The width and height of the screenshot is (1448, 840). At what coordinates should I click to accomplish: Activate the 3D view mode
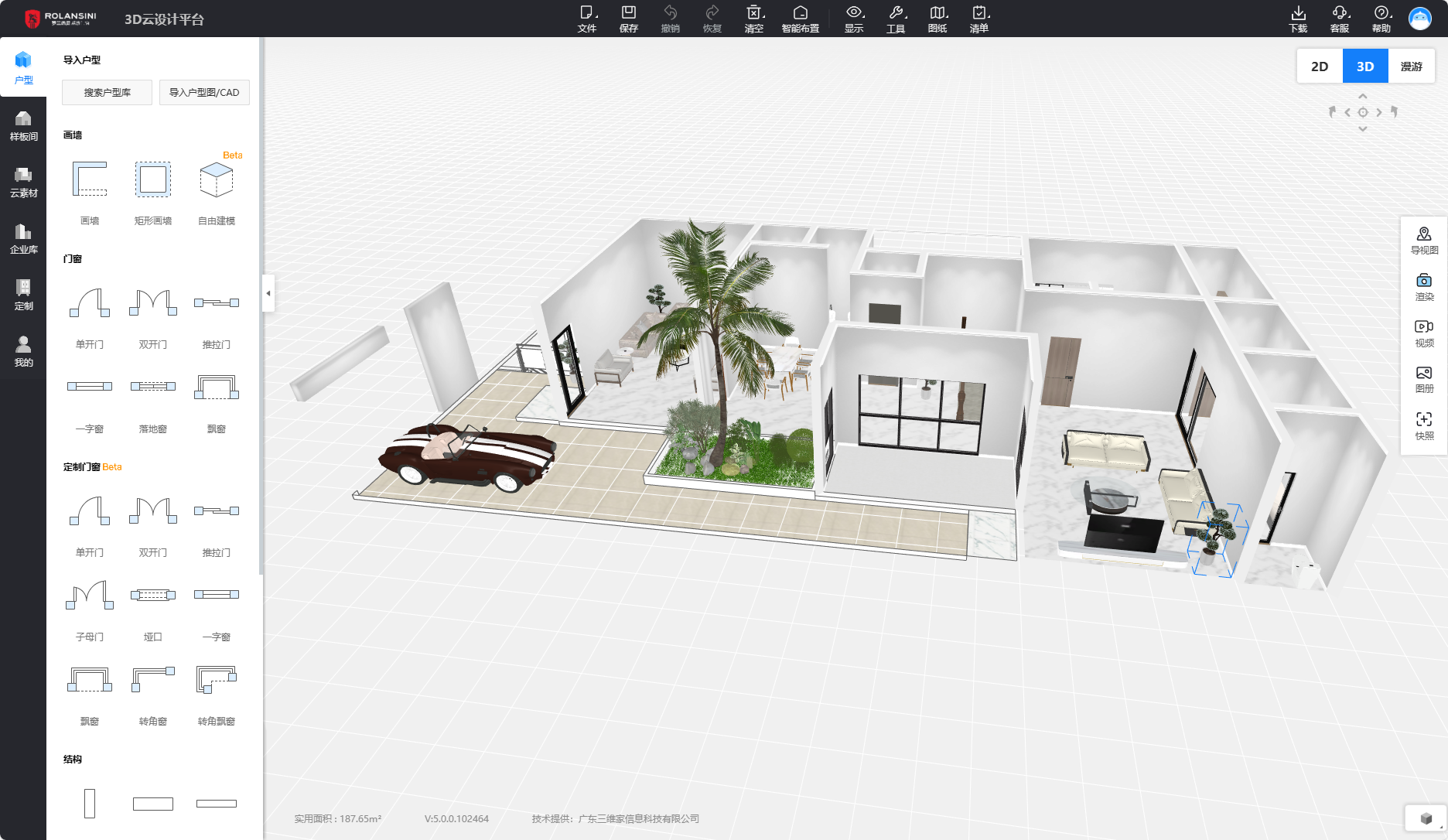(x=1365, y=67)
